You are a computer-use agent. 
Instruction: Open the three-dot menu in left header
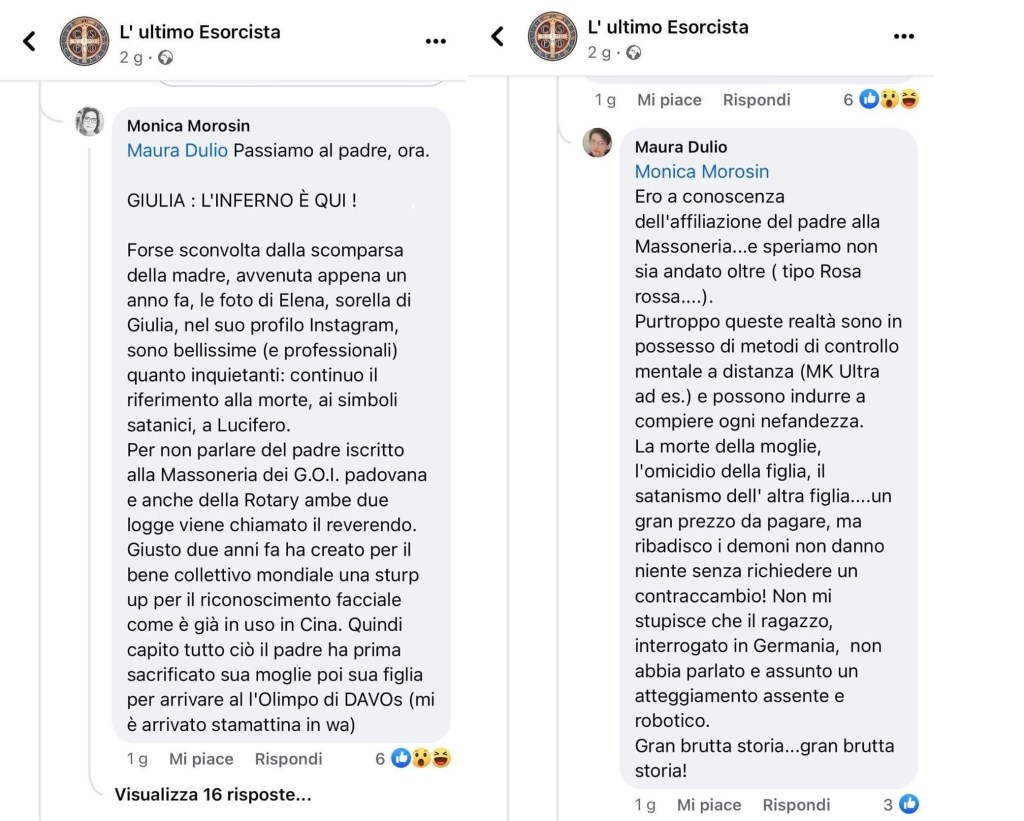pos(436,41)
